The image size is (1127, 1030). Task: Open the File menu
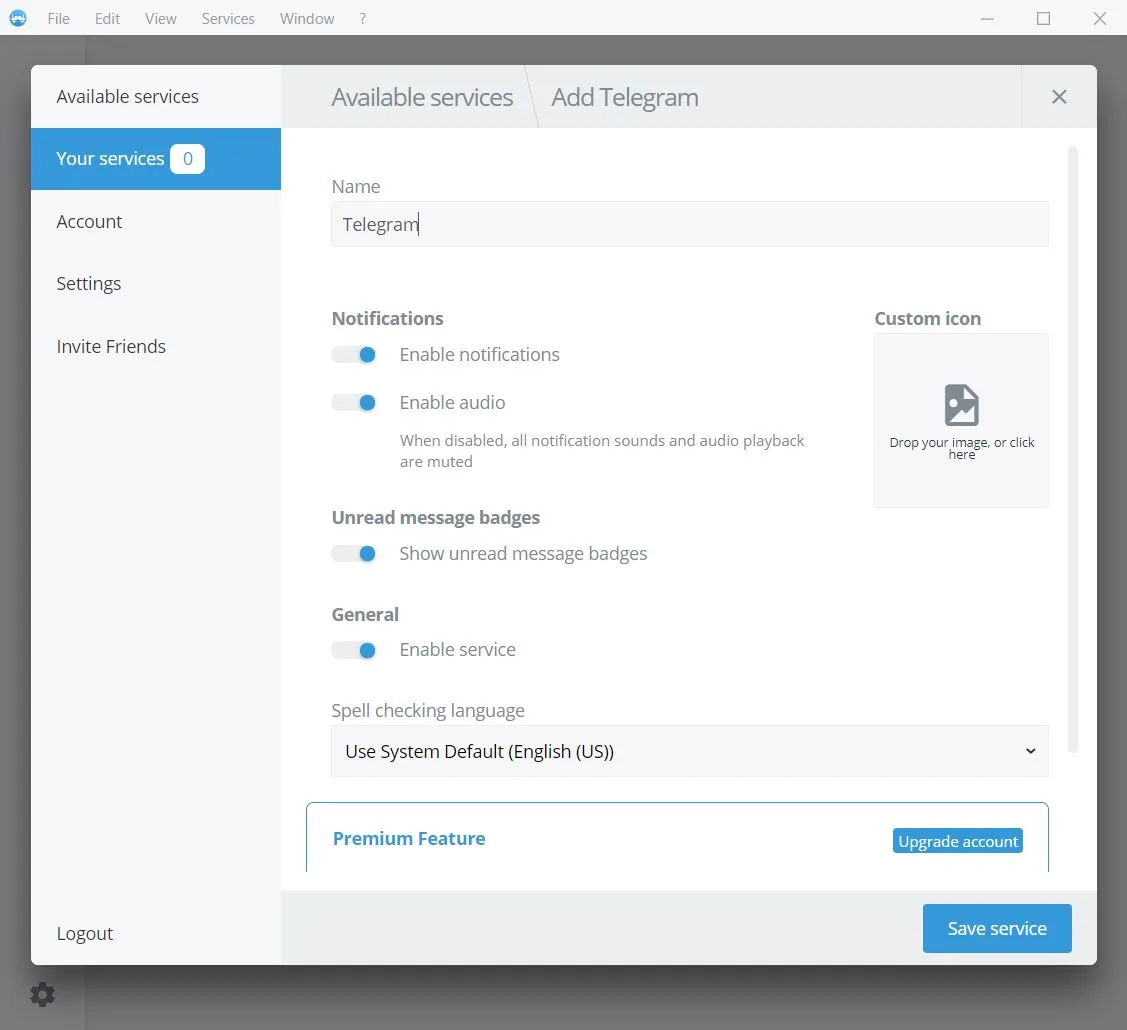pyautogui.click(x=58, y=19)
